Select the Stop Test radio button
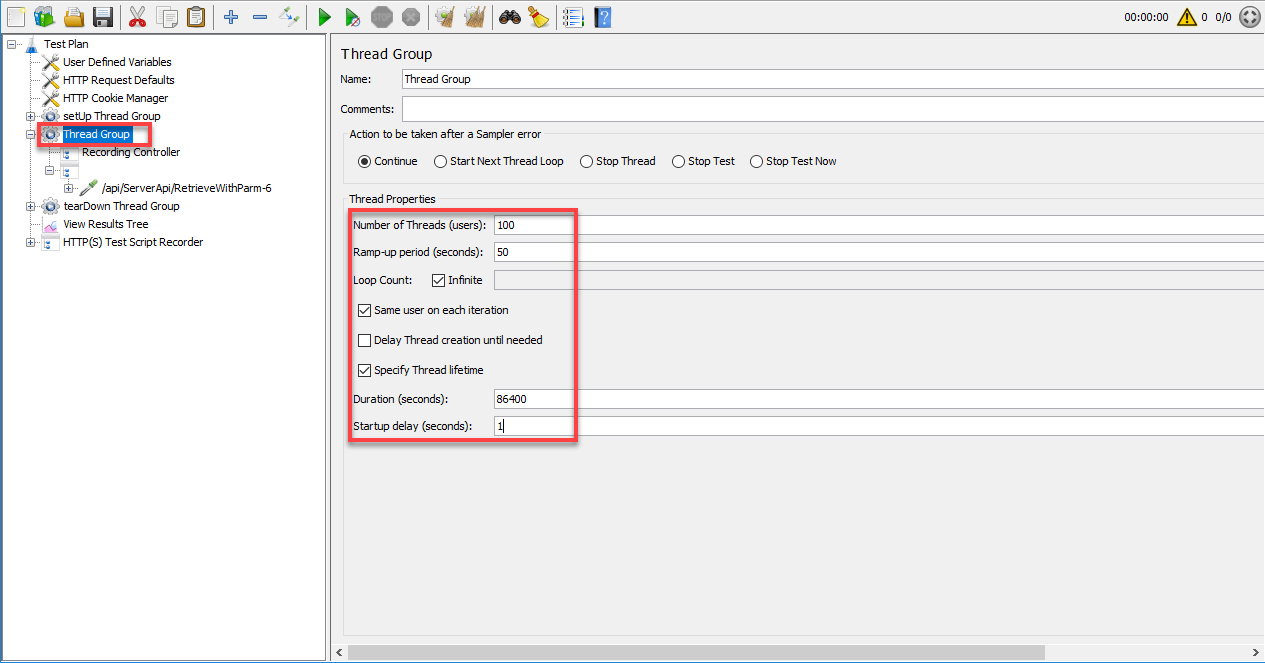The image size is (1265, 663). [678, 161]
